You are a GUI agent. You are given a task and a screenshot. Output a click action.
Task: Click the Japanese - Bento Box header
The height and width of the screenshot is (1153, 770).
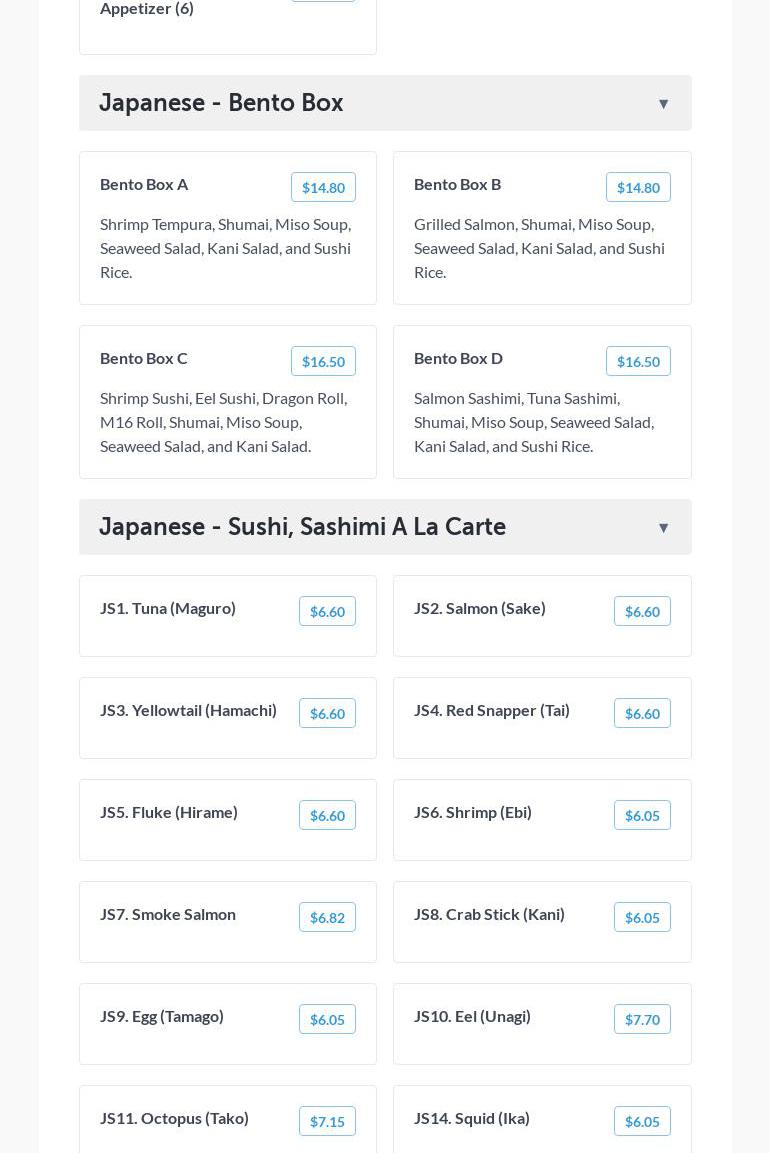[x=221, y=103]
